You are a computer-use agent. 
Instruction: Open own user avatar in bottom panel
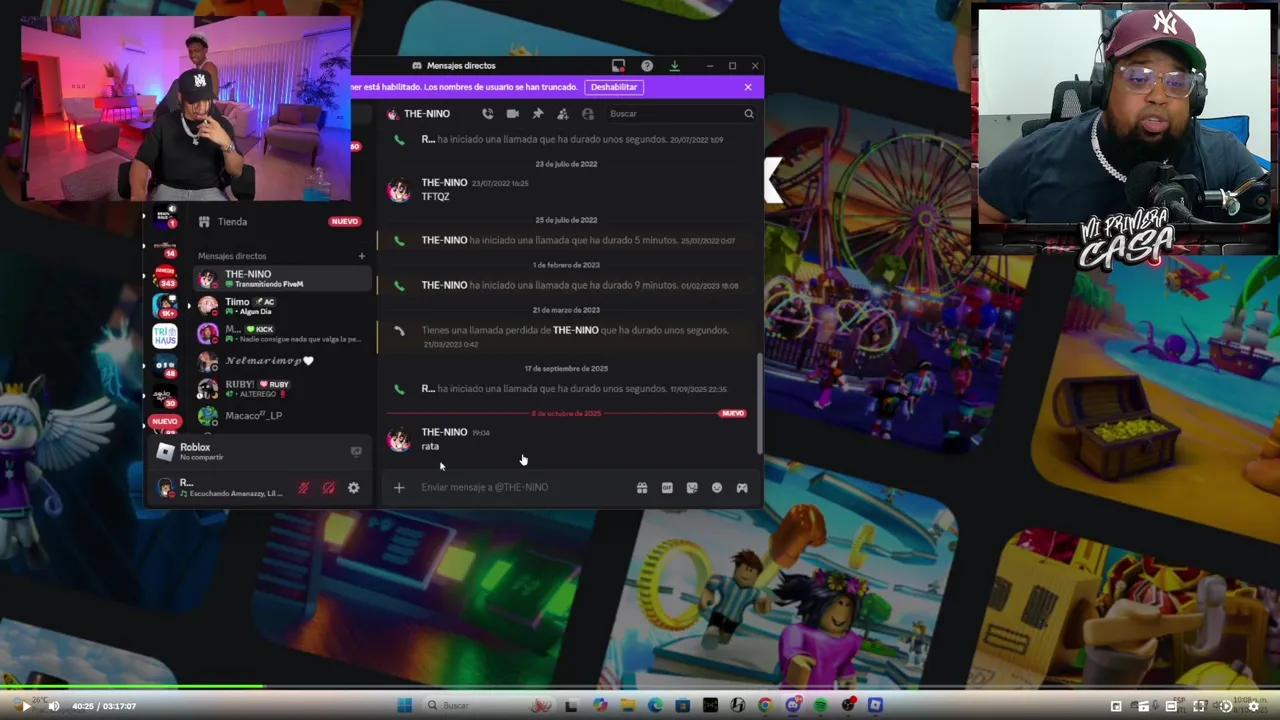(165, 488)
